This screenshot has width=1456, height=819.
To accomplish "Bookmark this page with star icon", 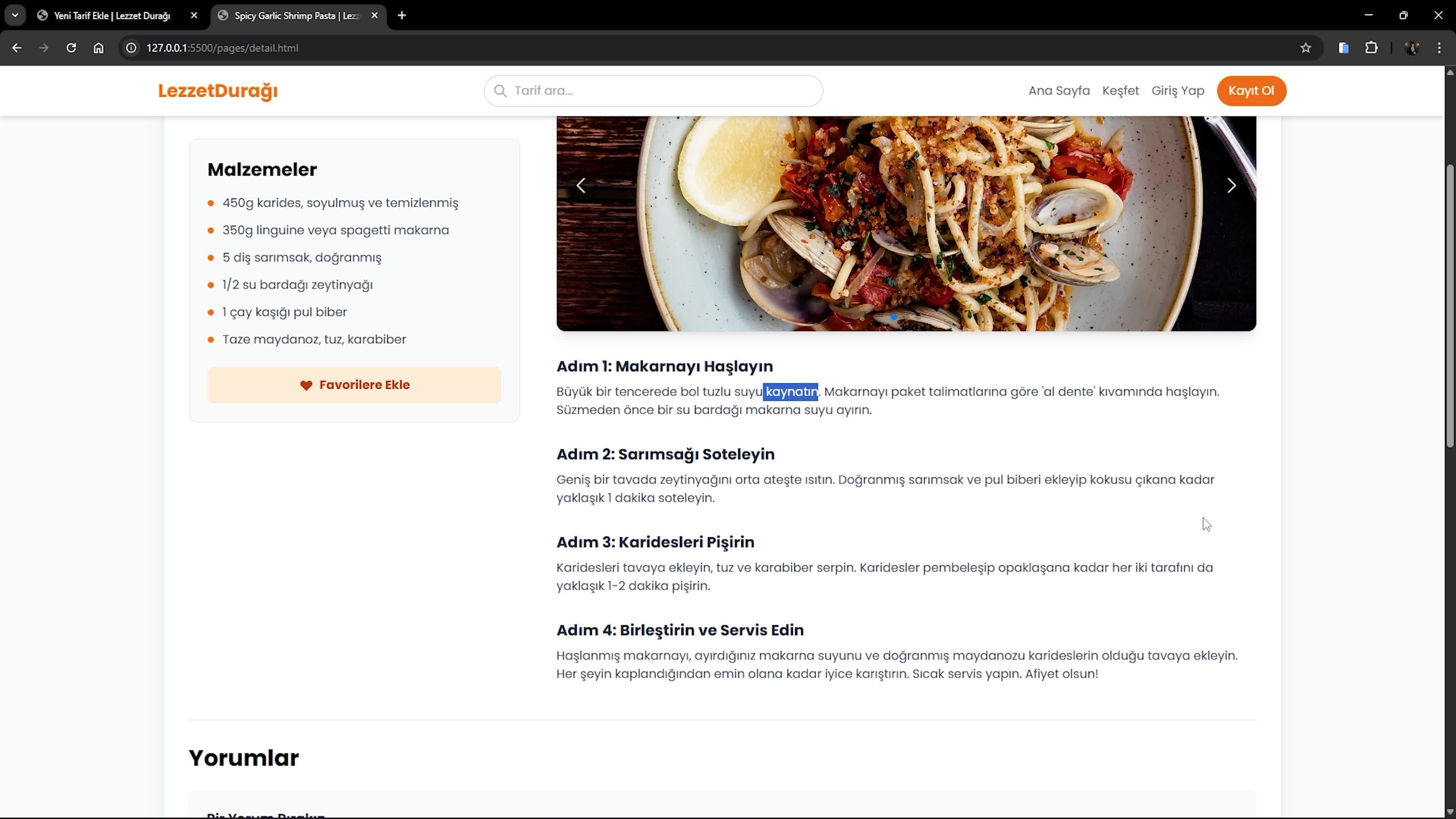I will 1305,48.
